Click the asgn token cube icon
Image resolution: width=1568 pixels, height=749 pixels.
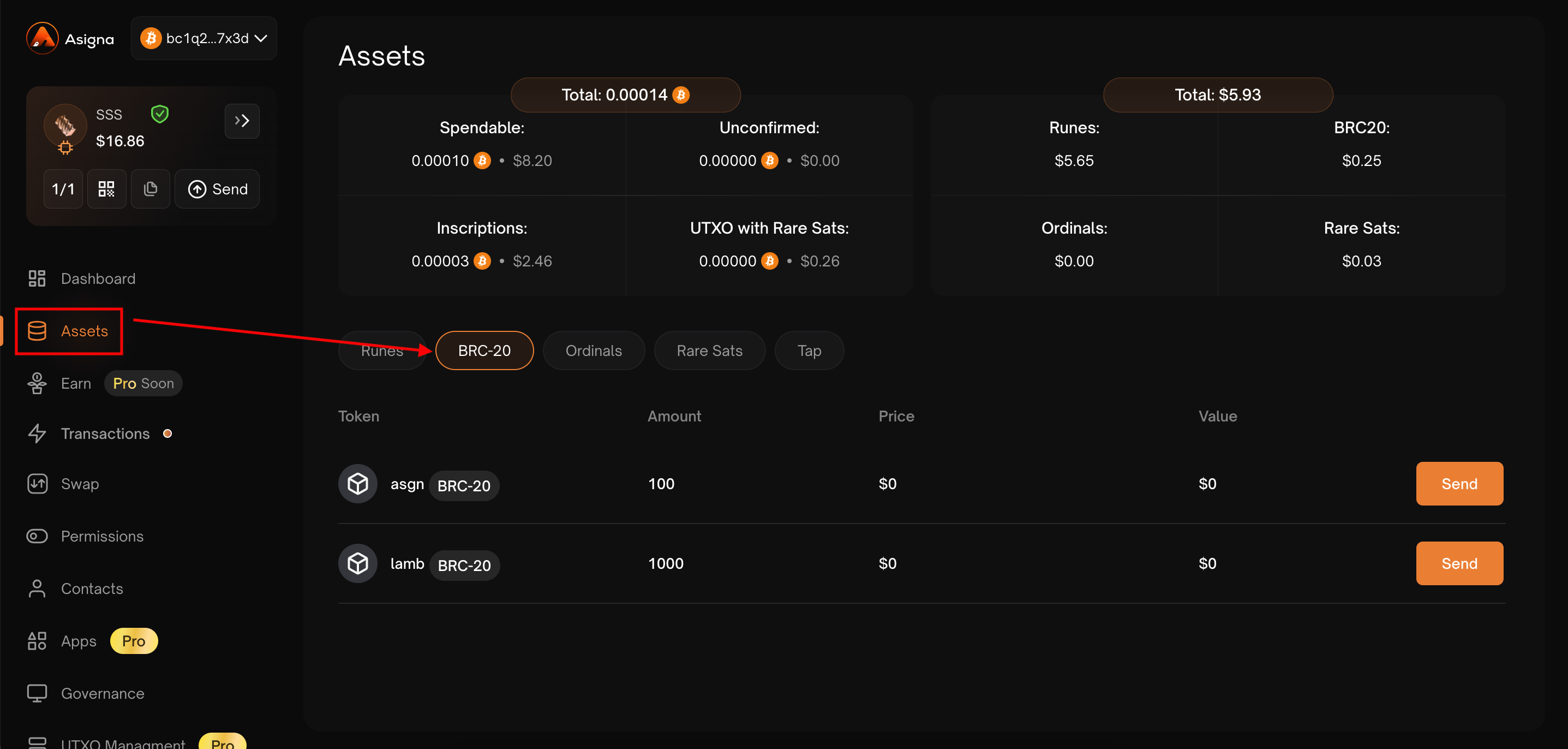358,484
